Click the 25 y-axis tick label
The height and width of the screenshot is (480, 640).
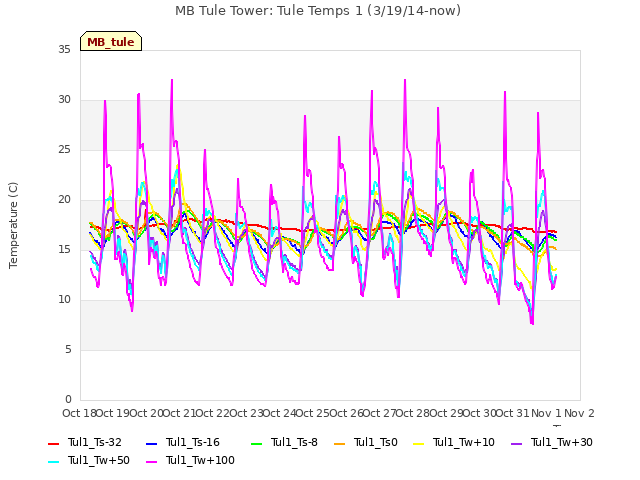pyautogui.click(x=64, y=149)
